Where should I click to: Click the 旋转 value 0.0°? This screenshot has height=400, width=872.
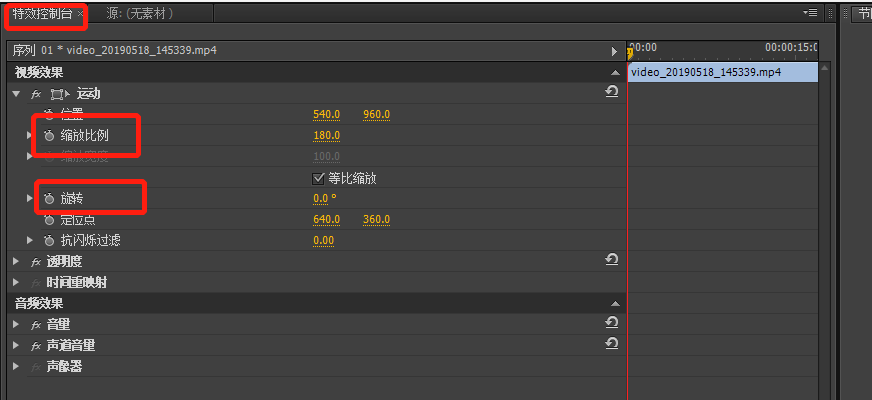click(324, 199)
